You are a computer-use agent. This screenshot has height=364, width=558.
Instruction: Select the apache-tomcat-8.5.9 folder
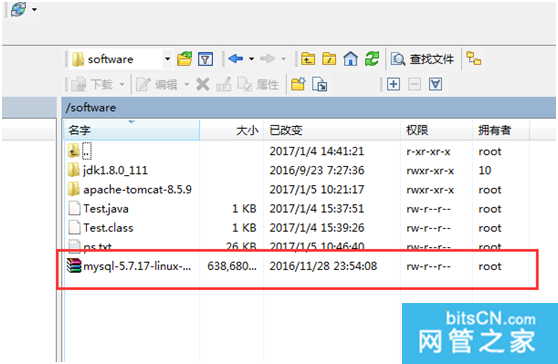click(x=297, y=190)
